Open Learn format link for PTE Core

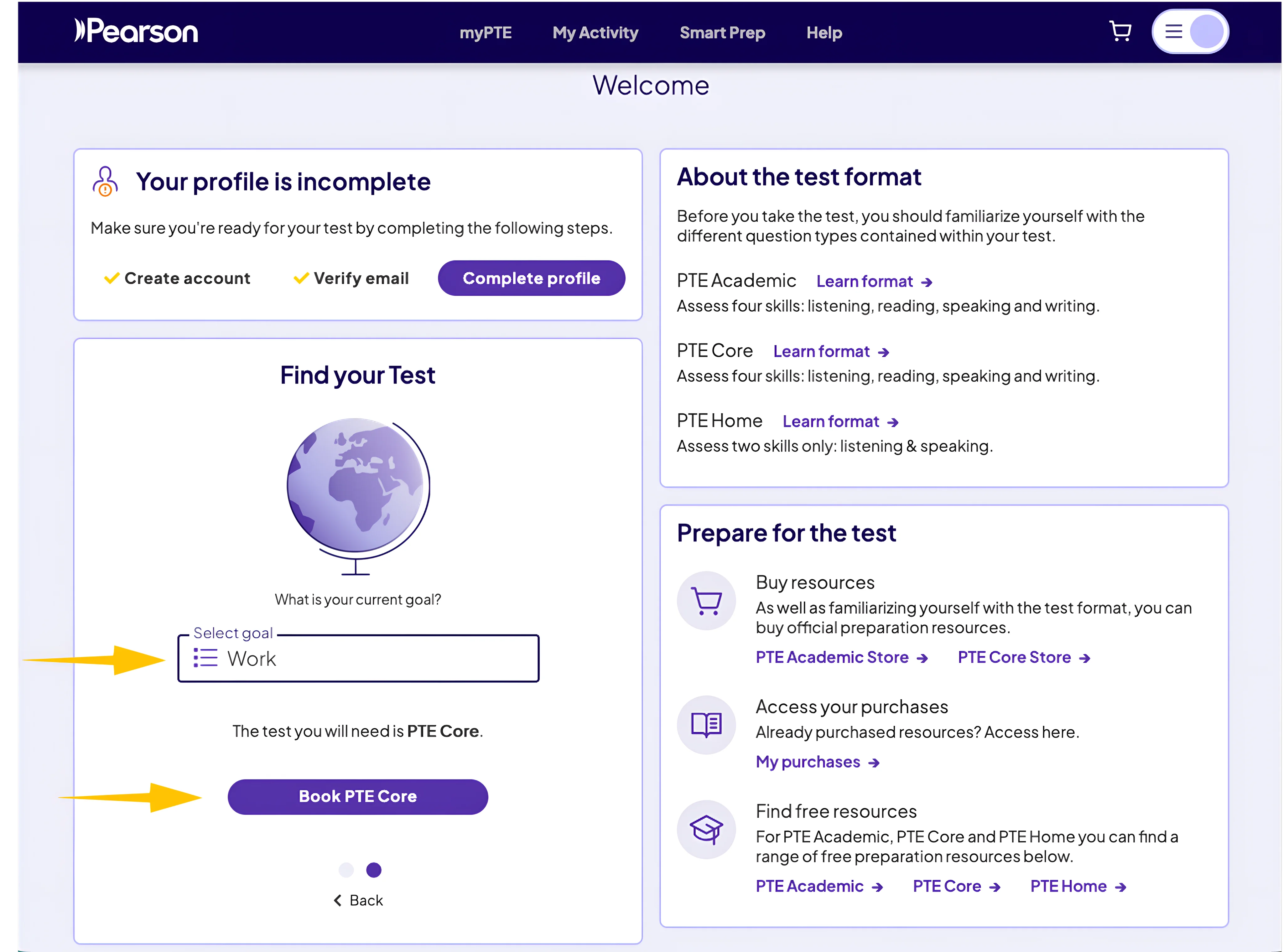pyautogui.click(x=821, y=352)
